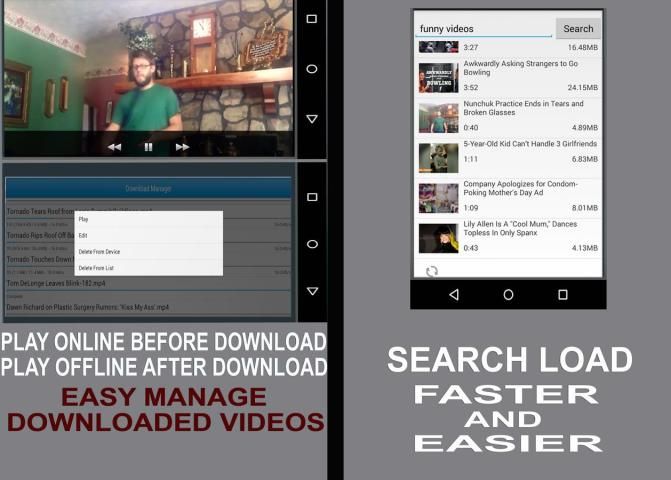The height and width of the screenshot is (480, 671).
Task: Pause the playing video
Action: click(148, 147)
